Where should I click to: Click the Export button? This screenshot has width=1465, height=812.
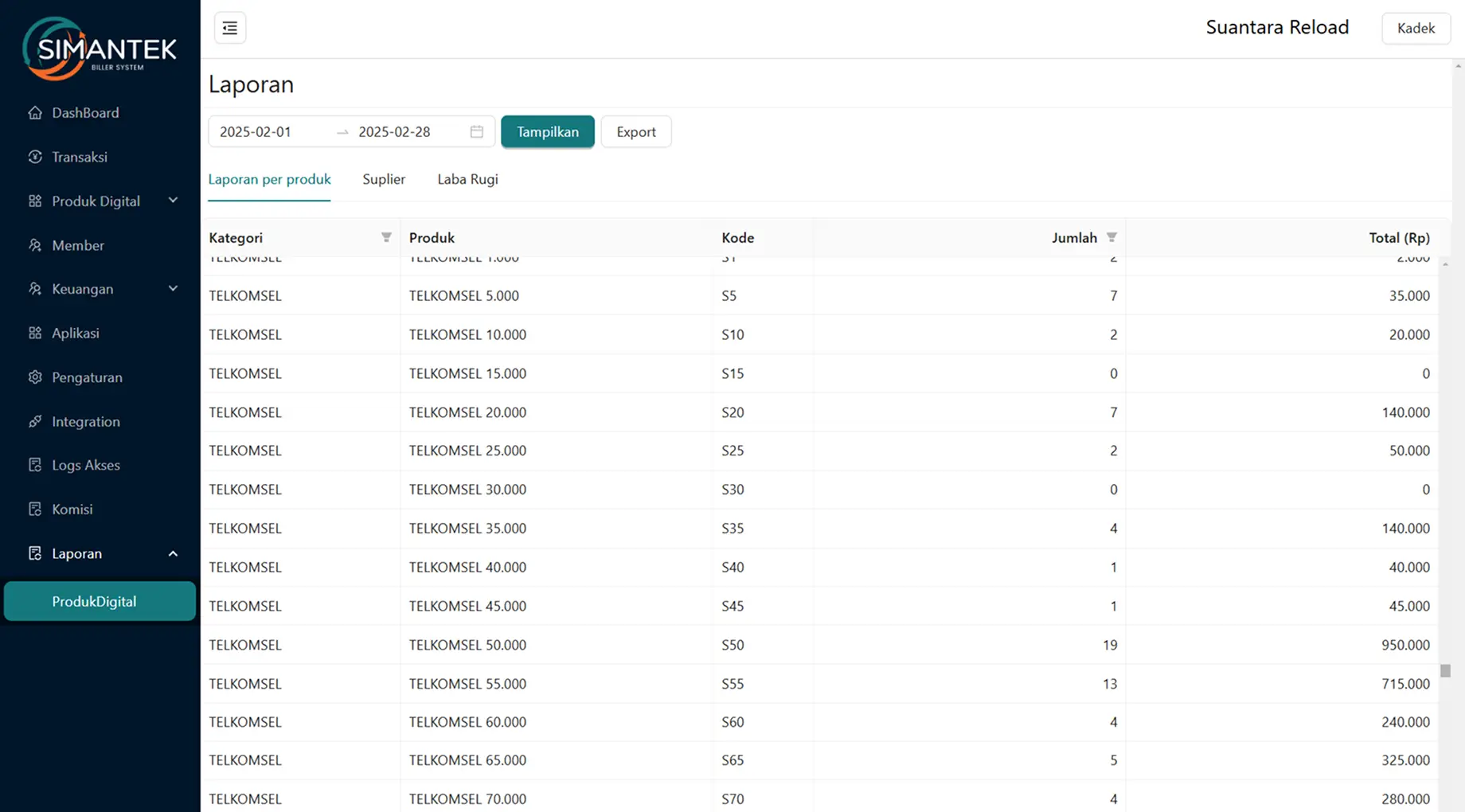pos(636,131)
